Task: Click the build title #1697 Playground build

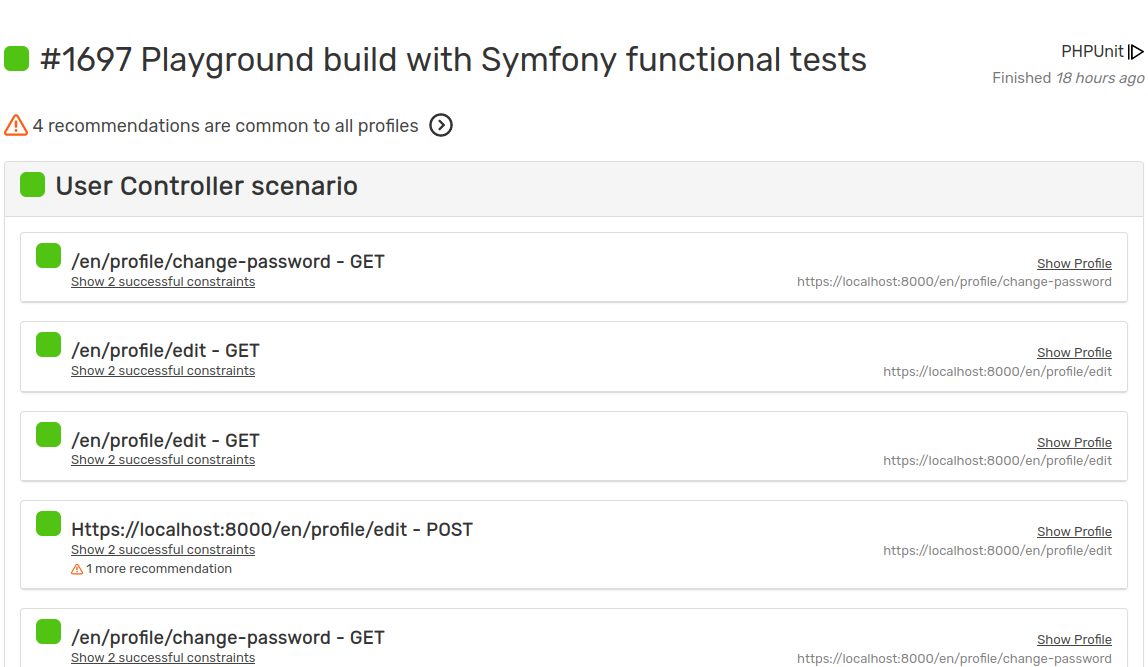Action: point(452,60)
